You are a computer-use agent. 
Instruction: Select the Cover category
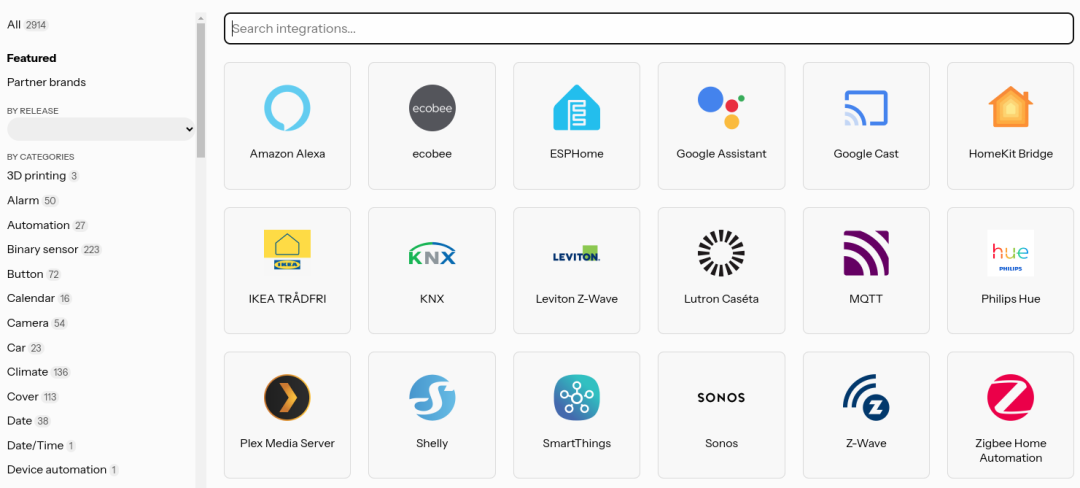(x=33, y=396)
